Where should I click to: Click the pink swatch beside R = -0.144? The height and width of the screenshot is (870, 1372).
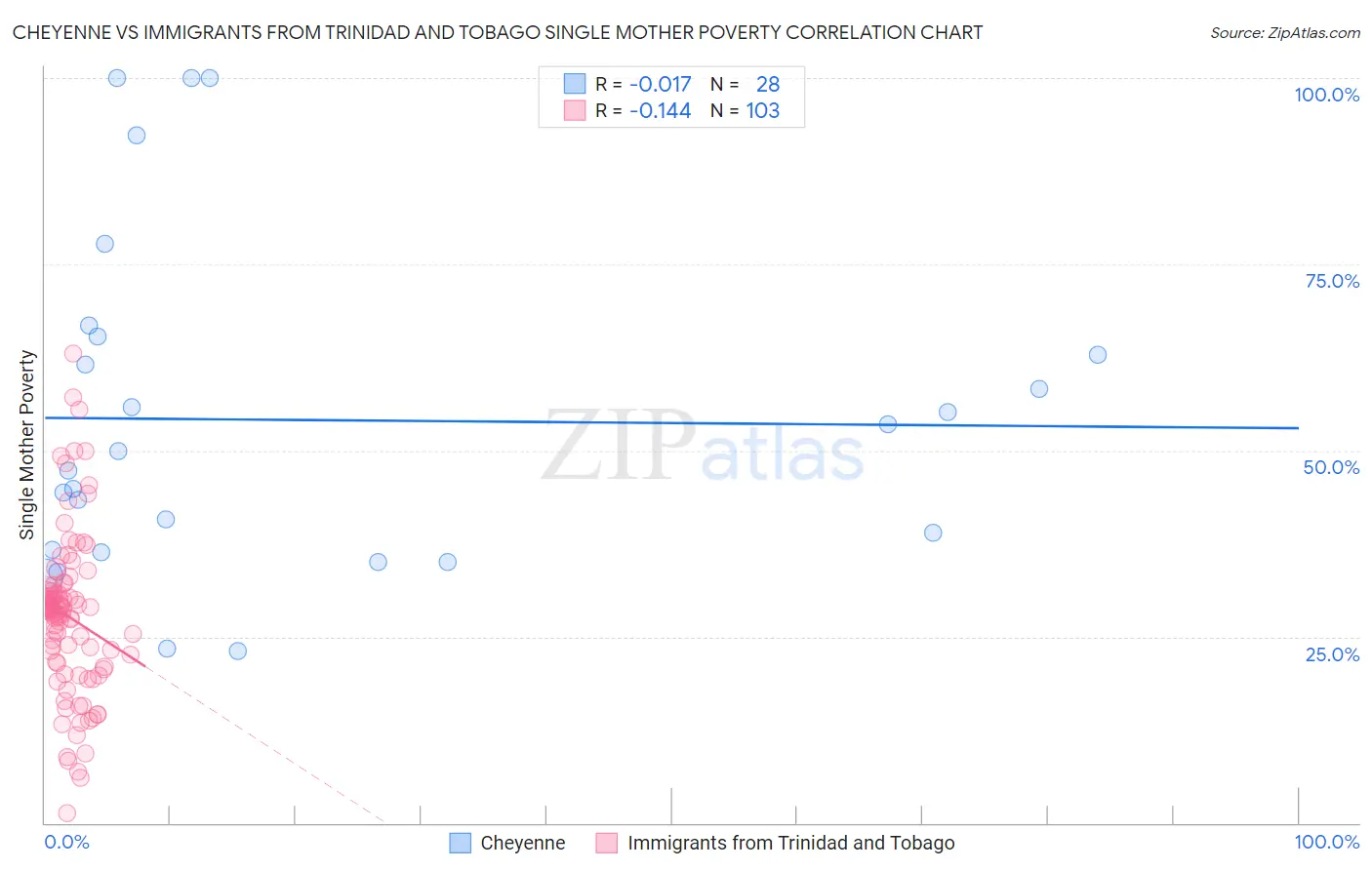coord(575,110)
